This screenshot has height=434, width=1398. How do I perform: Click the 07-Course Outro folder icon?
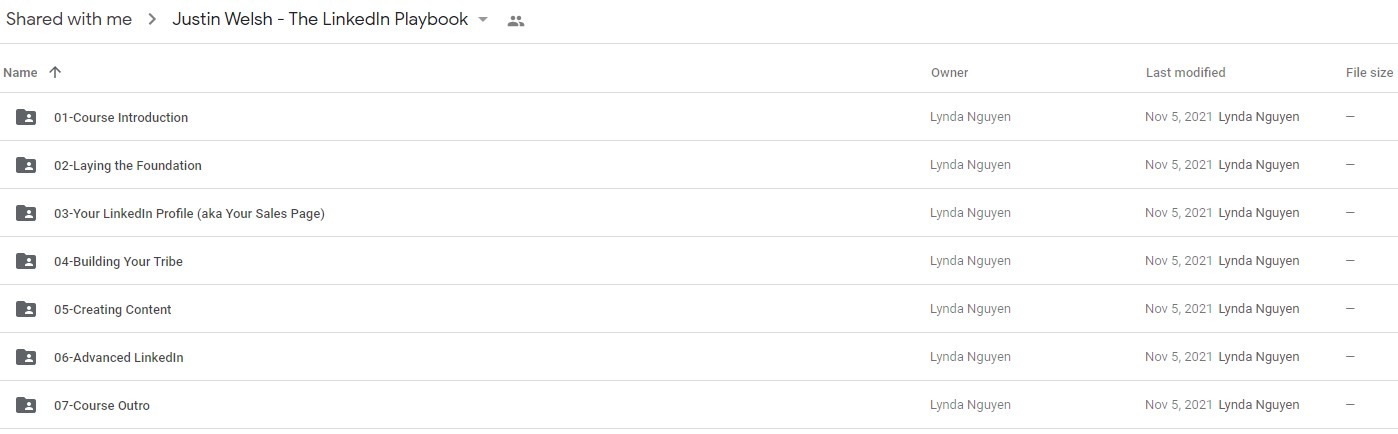[26, 405]
